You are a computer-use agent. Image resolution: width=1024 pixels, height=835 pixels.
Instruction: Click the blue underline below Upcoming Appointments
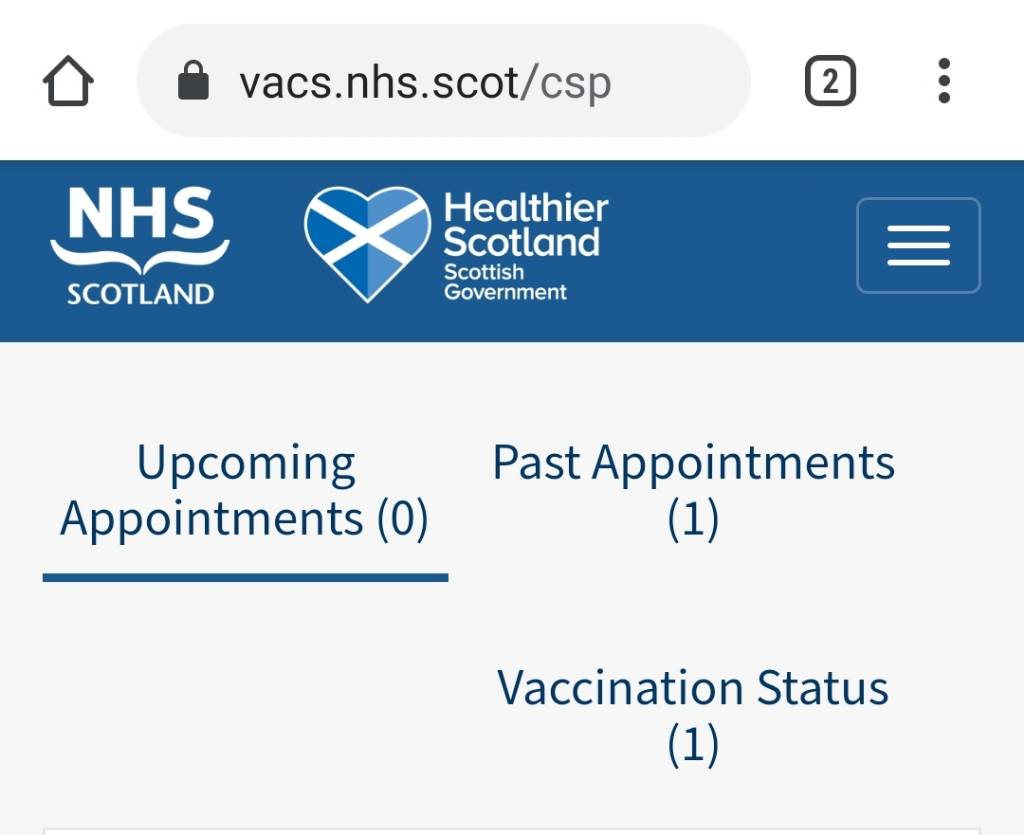pos(245,578)
